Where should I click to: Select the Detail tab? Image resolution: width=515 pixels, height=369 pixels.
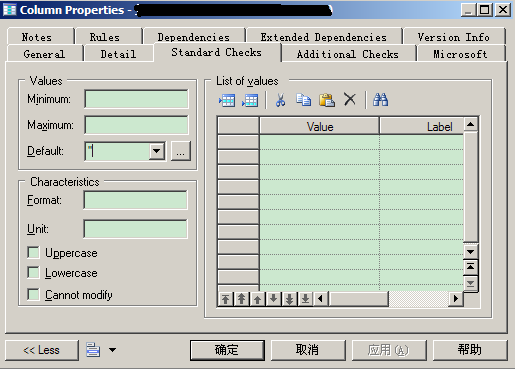tap(118, 54)
